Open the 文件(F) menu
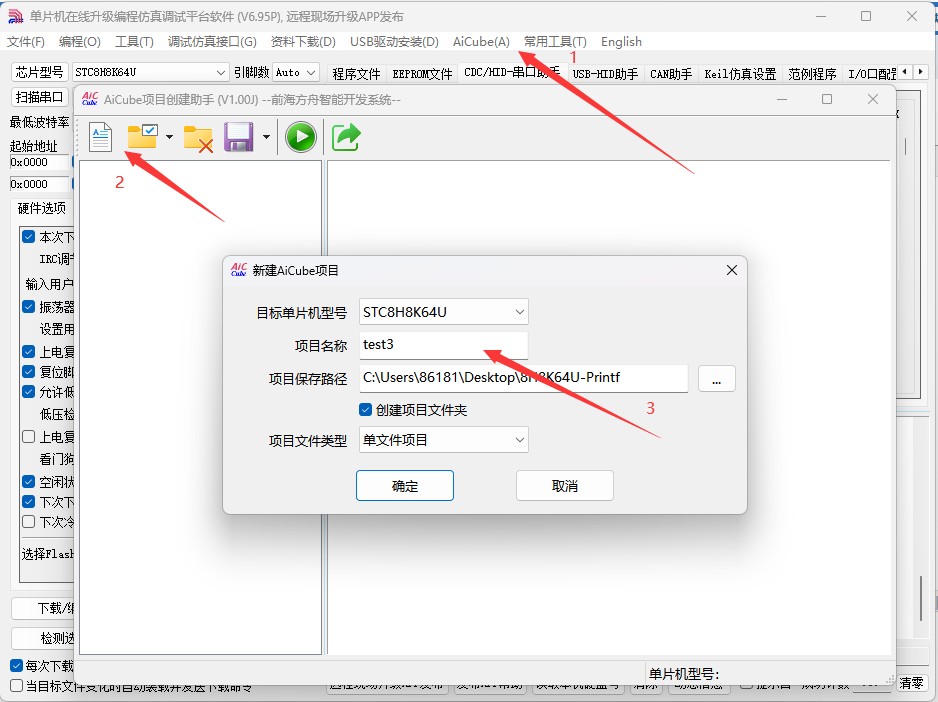This screenshot has height=702, width=938. click(26, 42)
